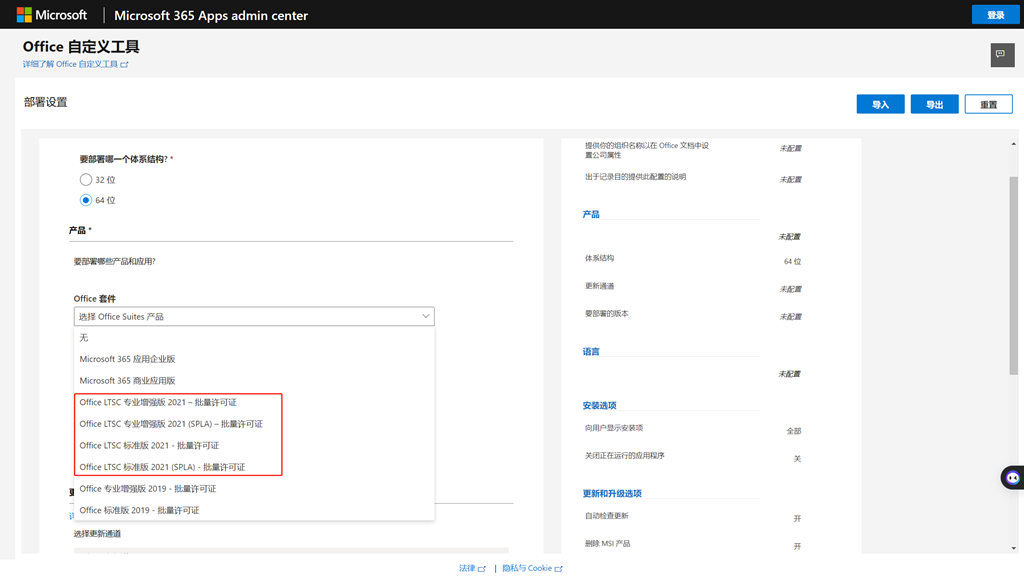This screenshot has height=576, width=1024.
Task: Click the 自动检查更新 summary row
Action: (693, 517)
